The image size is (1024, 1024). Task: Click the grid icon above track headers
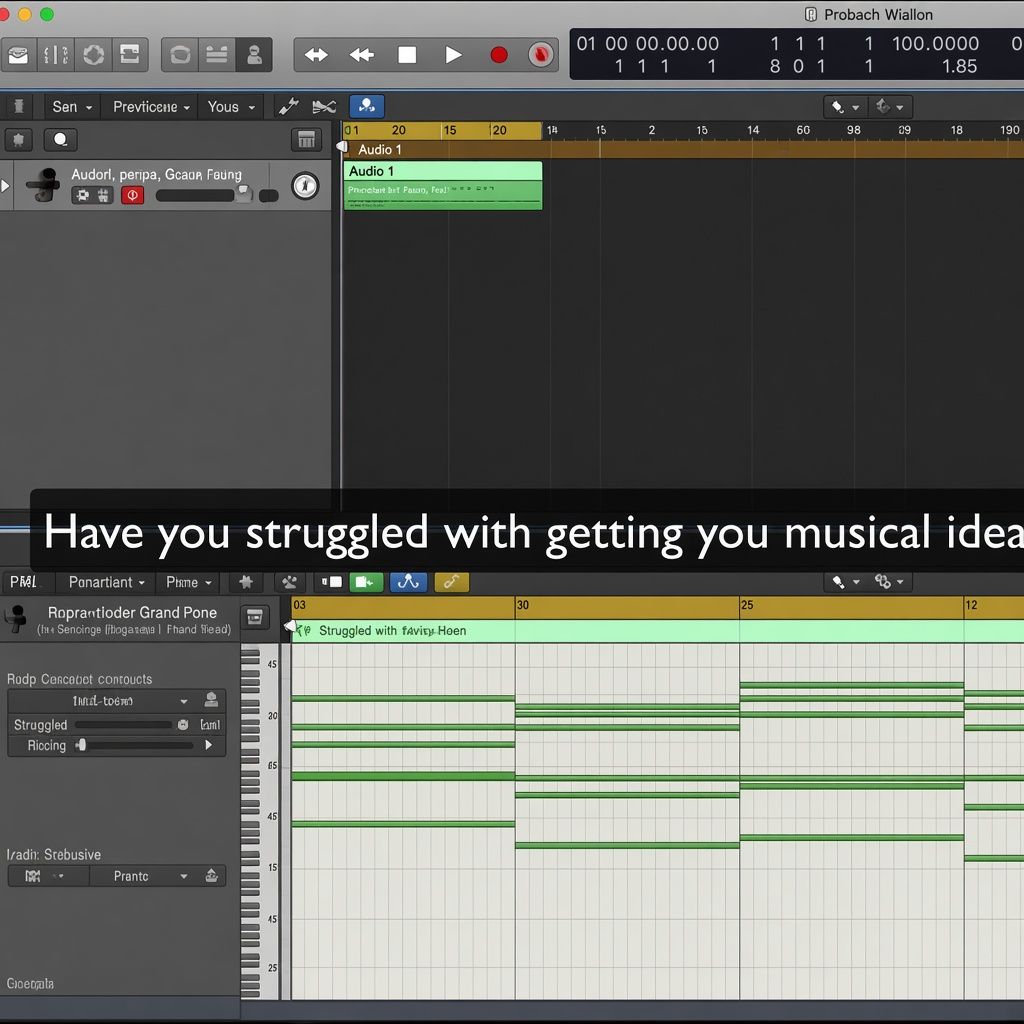(x=306, y=140)
